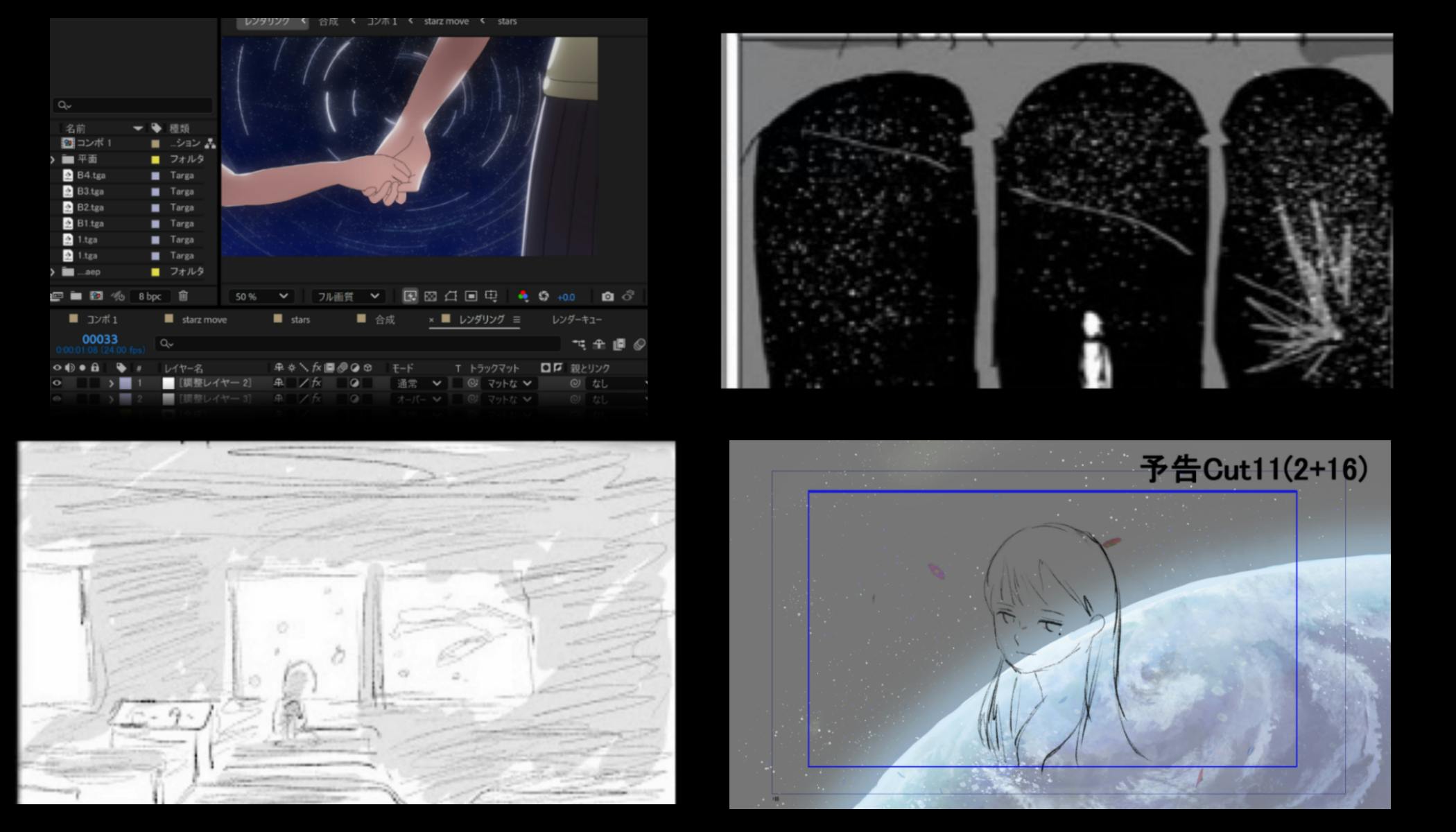This screenshot has width=1456, height=832.
Task: Click the 00033 current time display
Action: point(100,339)
